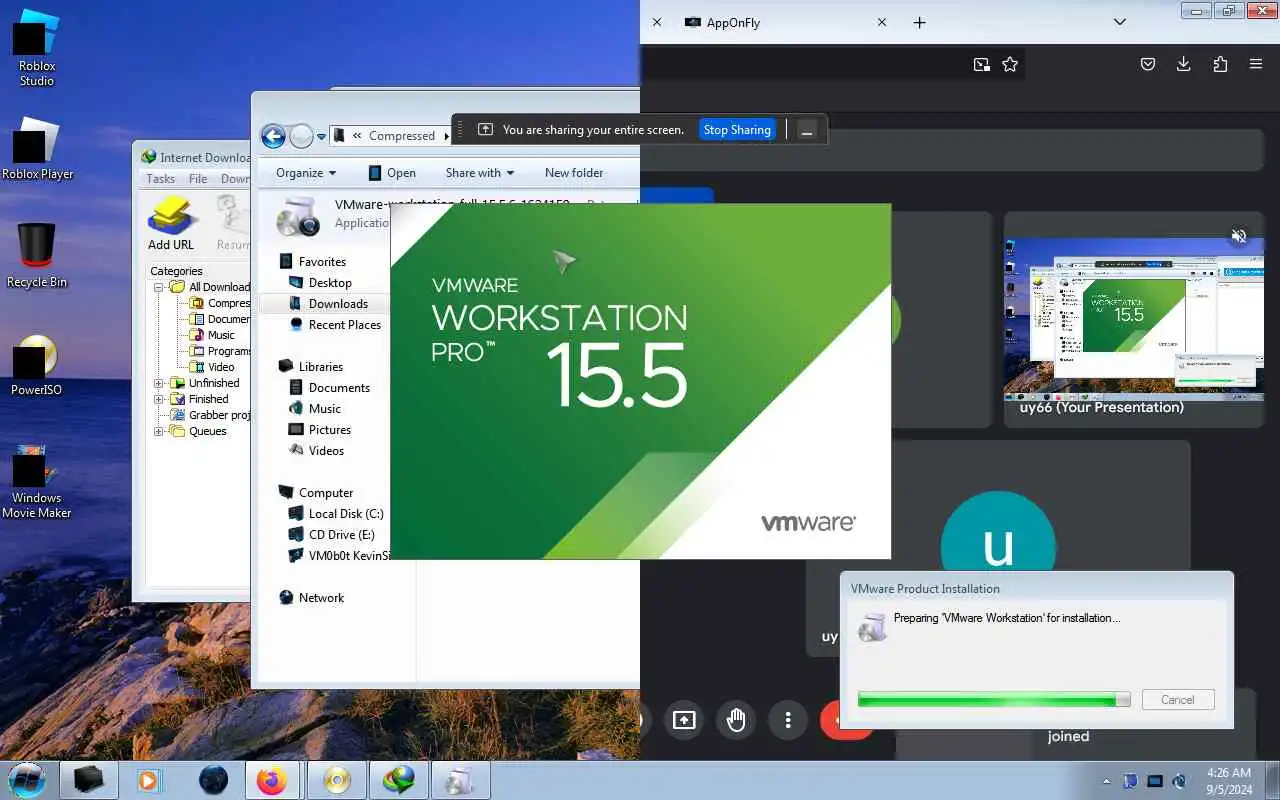This screenshot has height=800, width=1280.
Task: Show hidden system tray icons
Action: 1106,781
